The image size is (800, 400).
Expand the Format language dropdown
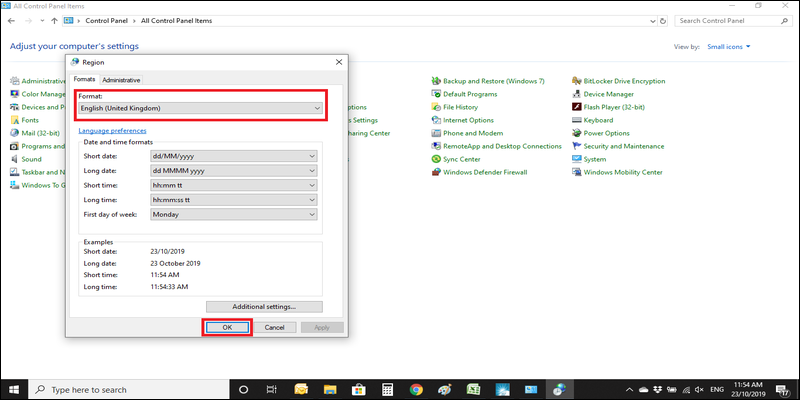(200, 108)
